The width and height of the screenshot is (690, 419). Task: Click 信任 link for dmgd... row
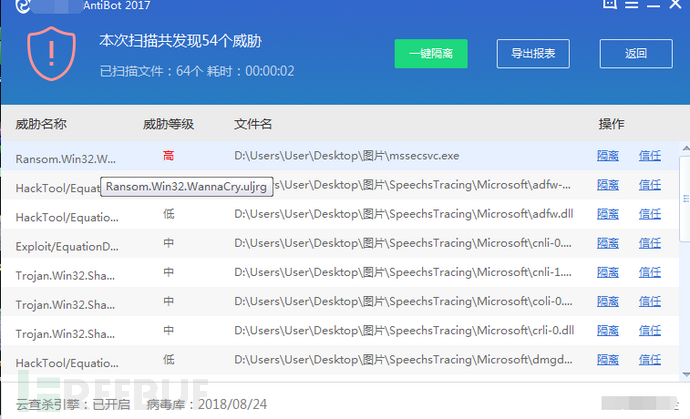(x=650, y=360)
